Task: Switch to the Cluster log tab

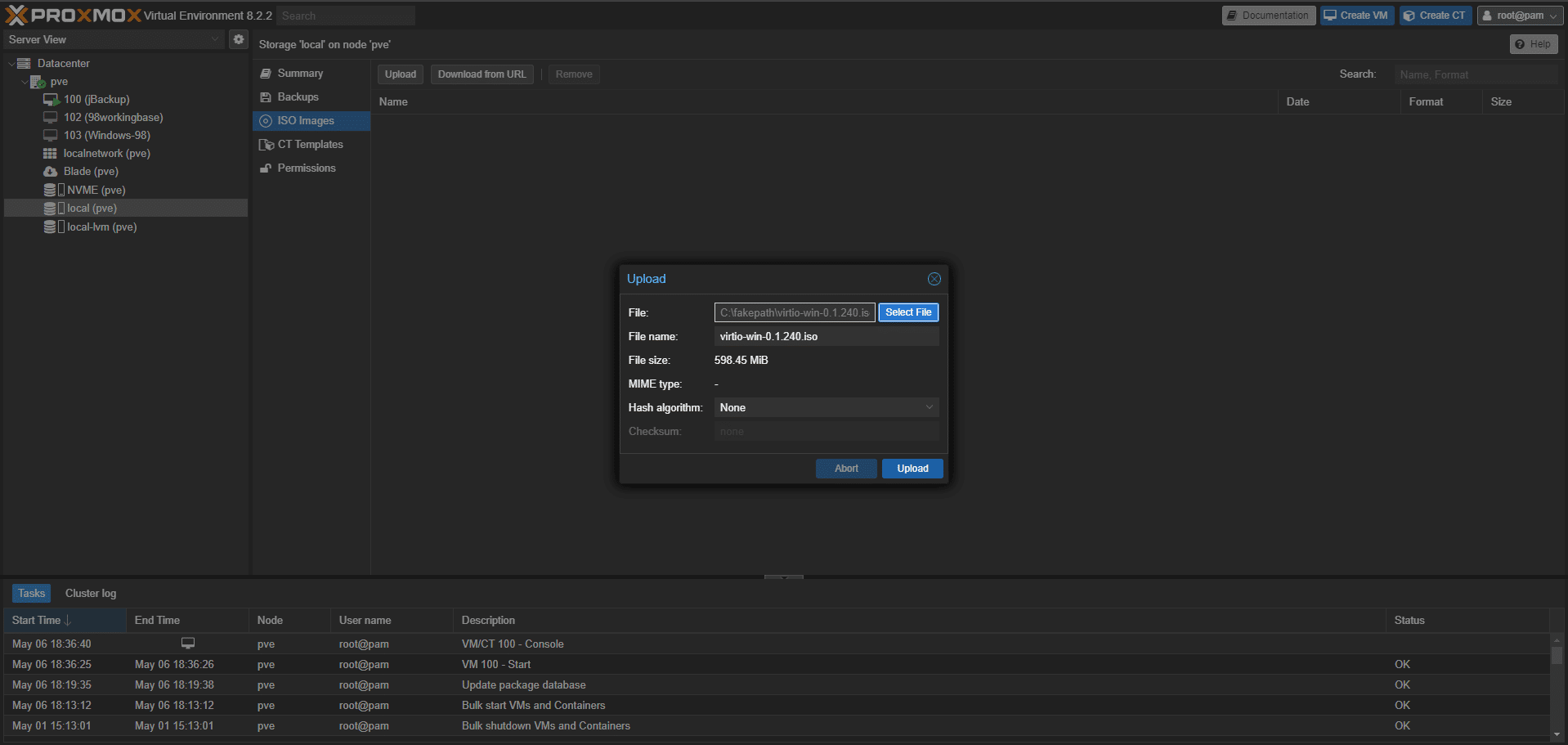Action: [x=91, y=593]
